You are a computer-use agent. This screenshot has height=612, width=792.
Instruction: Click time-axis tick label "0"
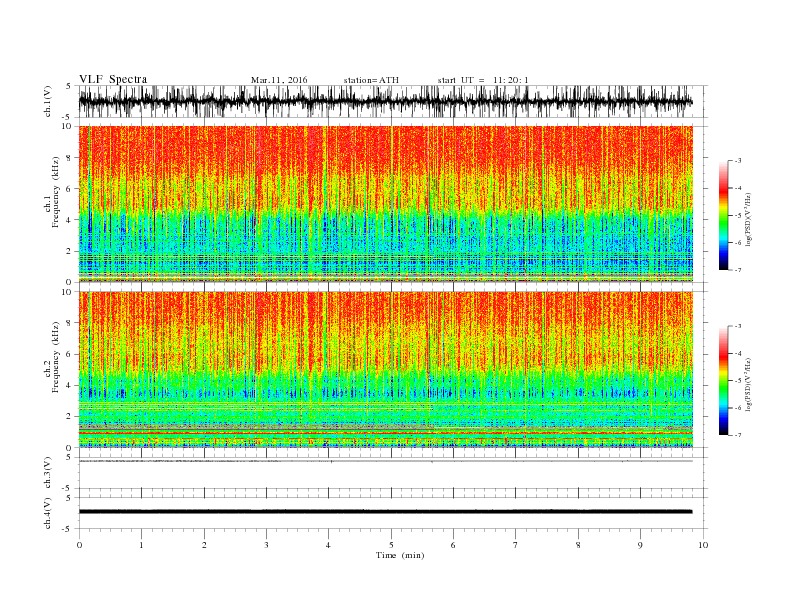click(x=79, y=545)
